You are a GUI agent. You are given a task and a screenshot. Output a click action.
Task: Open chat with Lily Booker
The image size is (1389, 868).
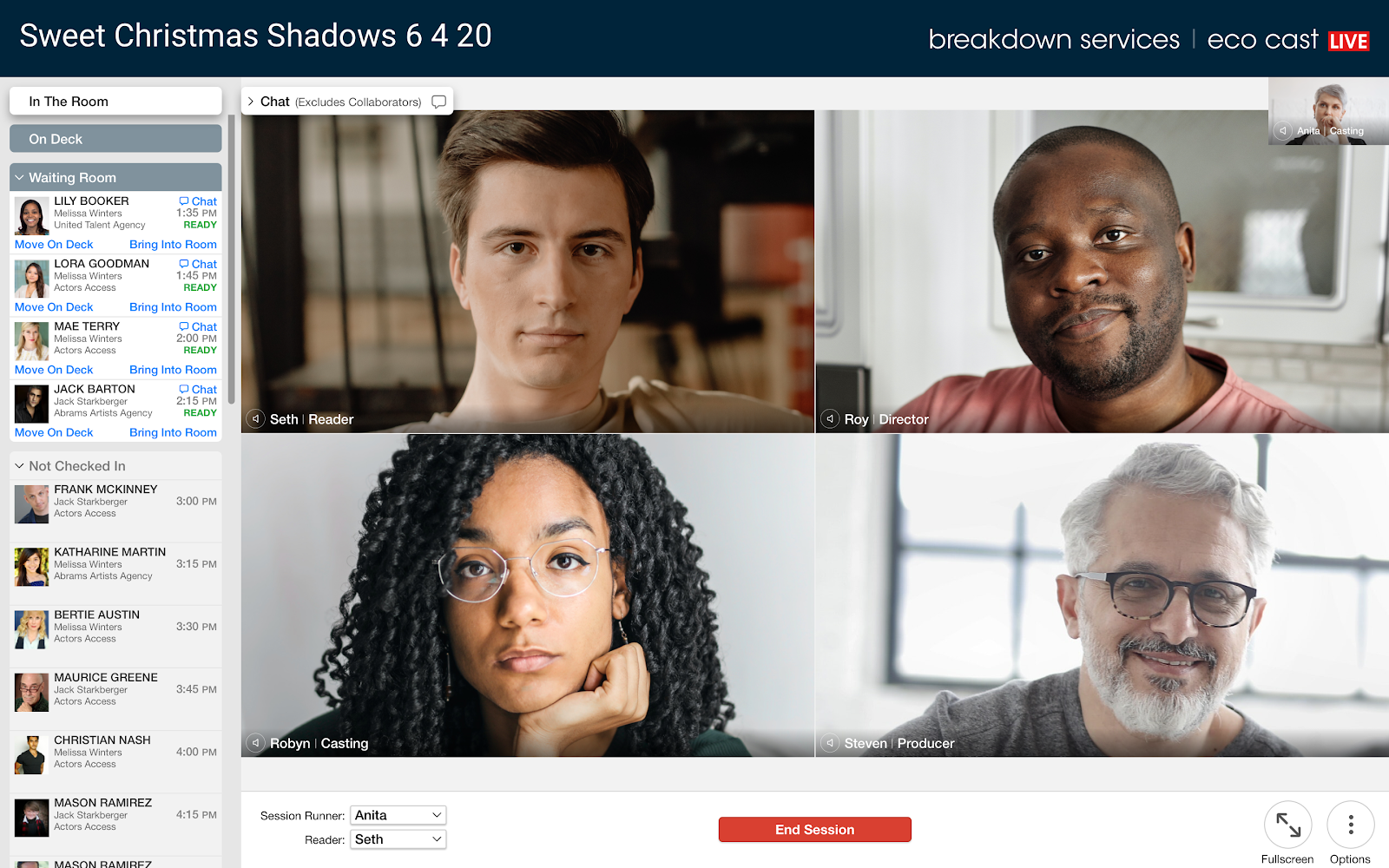(198, 201)
